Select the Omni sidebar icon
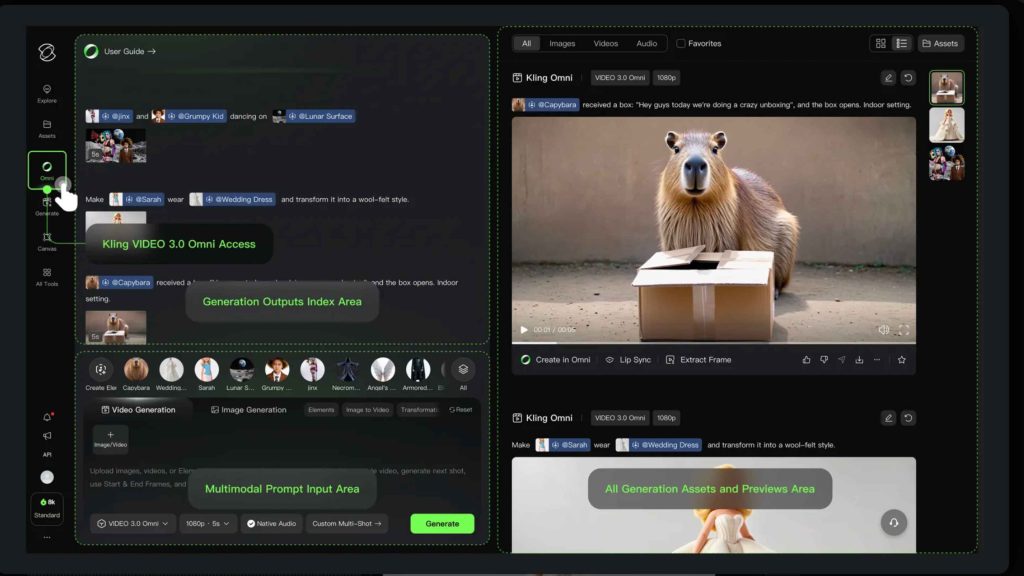Image resolution: width=1024 pixels, height=576 pixels. click(47, 170)
